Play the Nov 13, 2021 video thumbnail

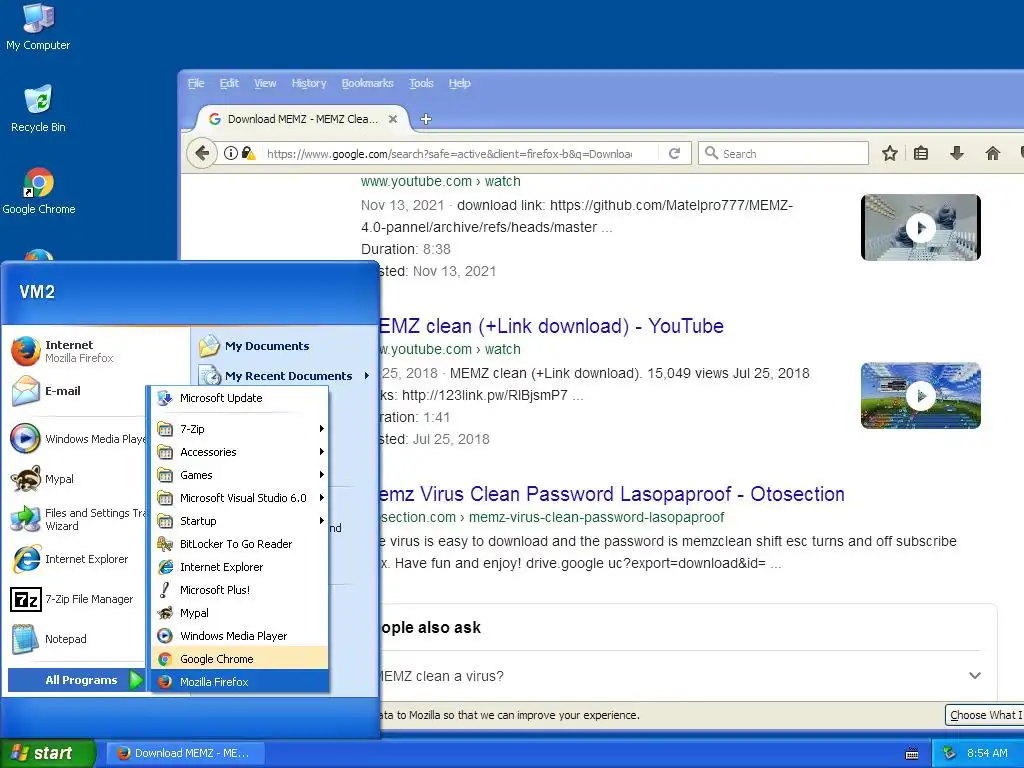[921, 227]
